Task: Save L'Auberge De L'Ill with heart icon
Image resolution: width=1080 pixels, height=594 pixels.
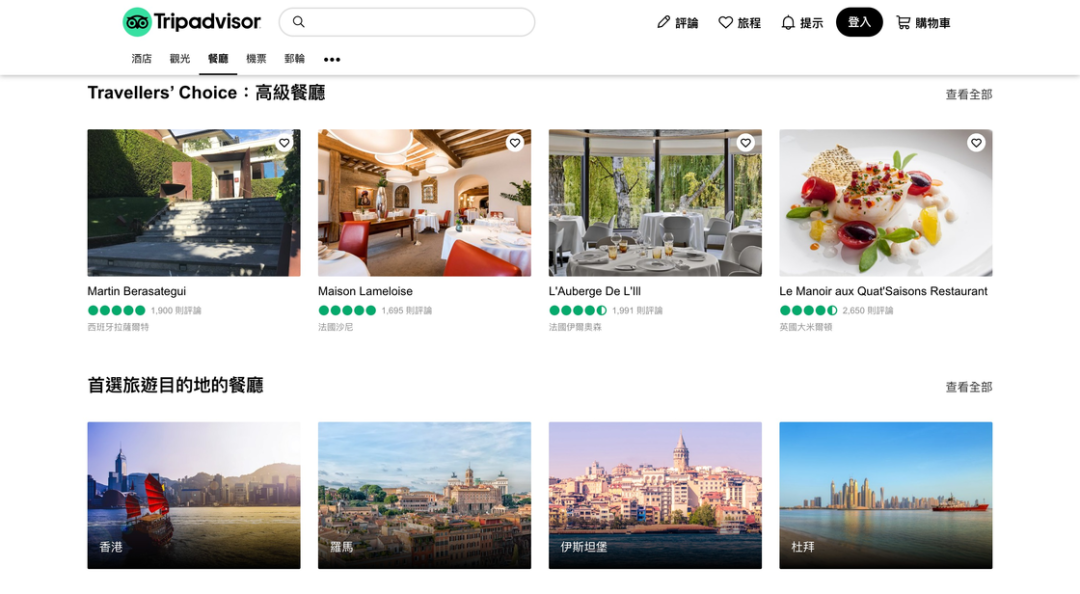Action: pos(745,143)
